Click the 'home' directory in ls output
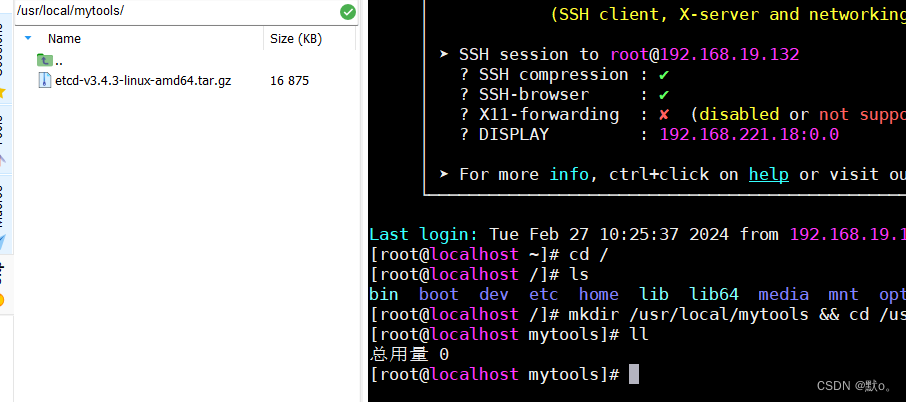This screenshot has height=402, width=906. click(x=598, y=294)
